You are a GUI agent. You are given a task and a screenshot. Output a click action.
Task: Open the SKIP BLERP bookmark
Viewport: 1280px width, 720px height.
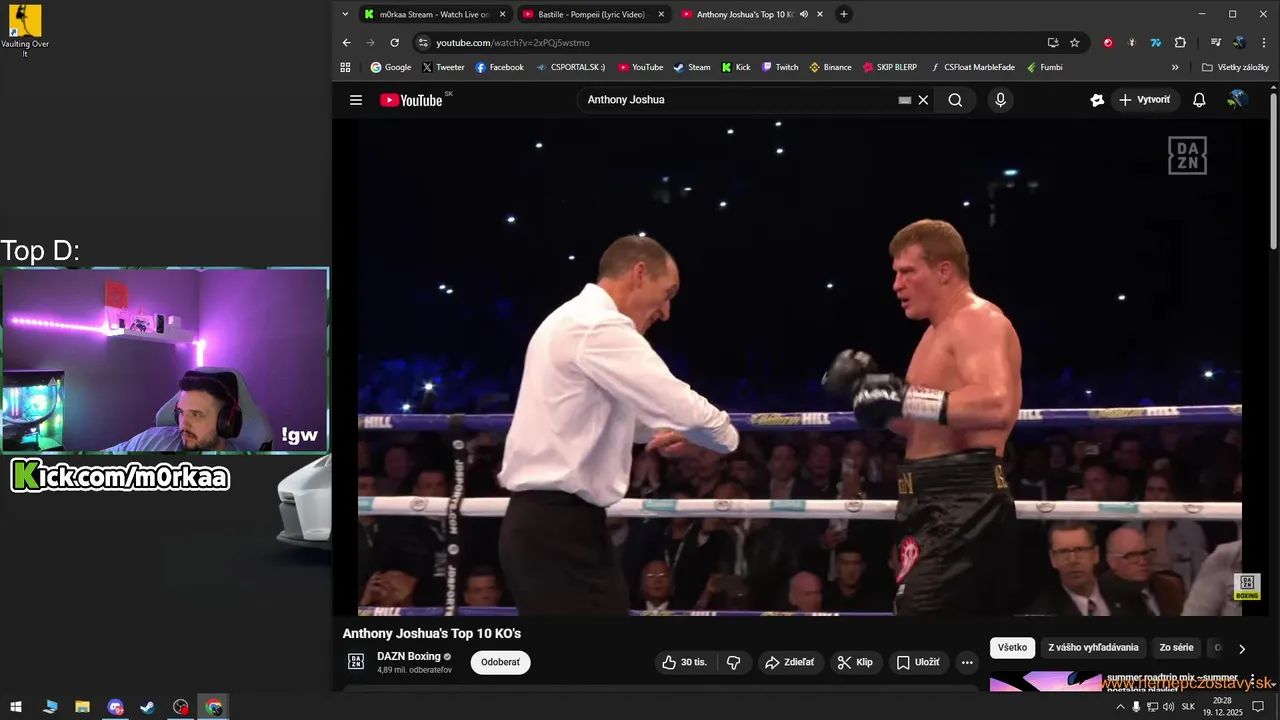pos(890,67)
